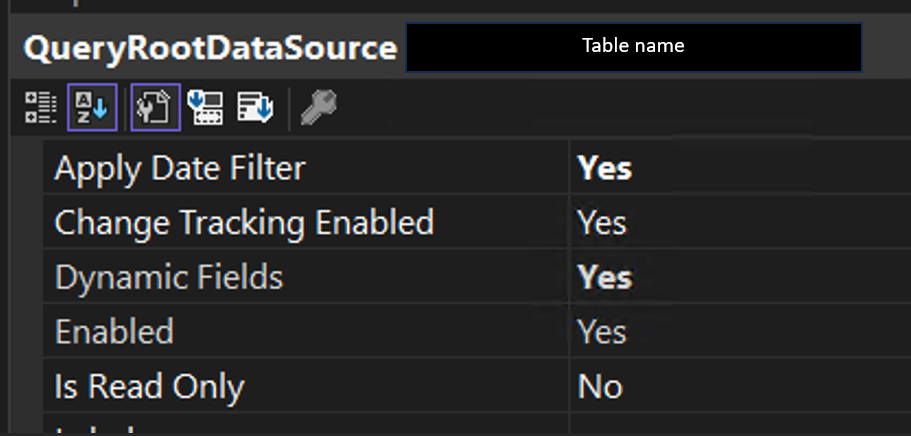Click the Table name box in header
The image size is (911, 436).
pos(633,47)
